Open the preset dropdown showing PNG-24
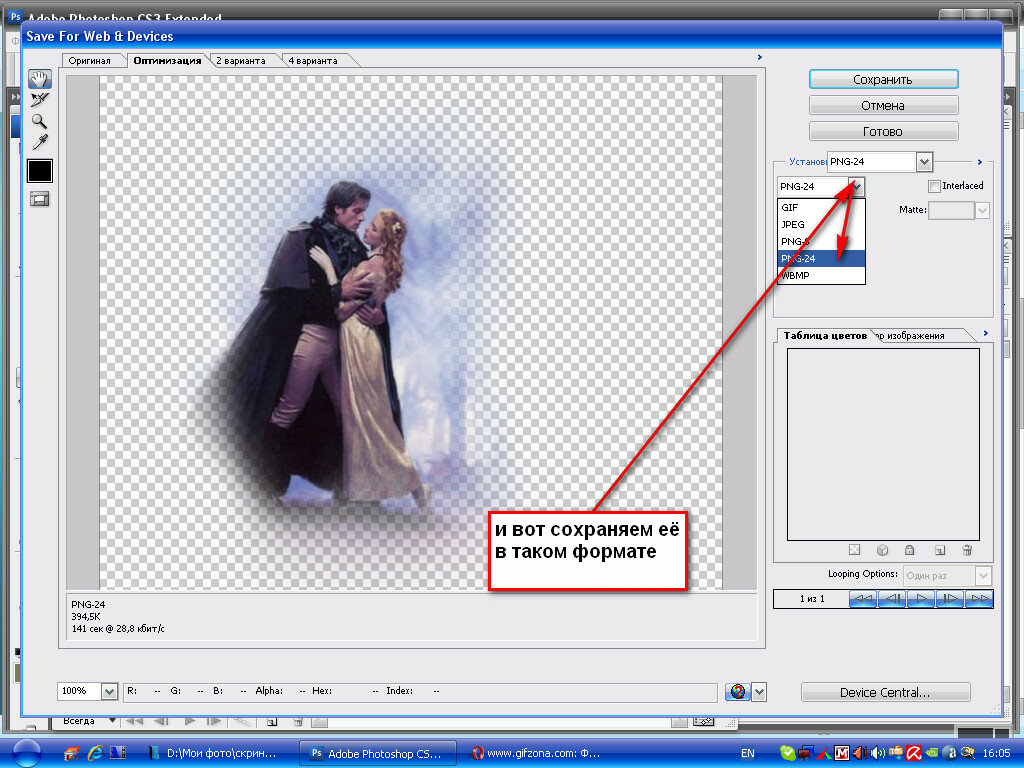This screenshot has height=768, width=1024. (x=923, y=162)
